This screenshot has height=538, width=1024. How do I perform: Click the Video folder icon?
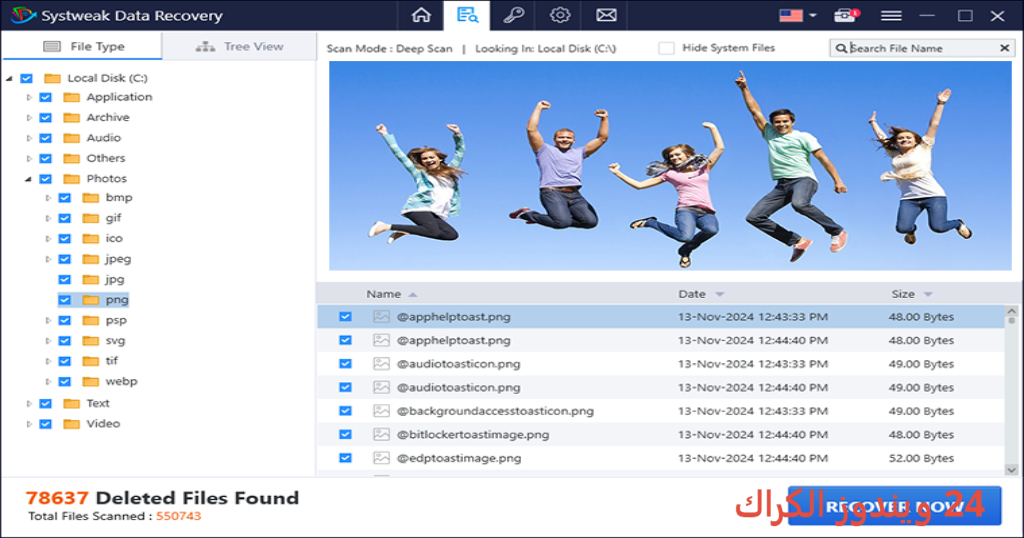click(71, 424)
